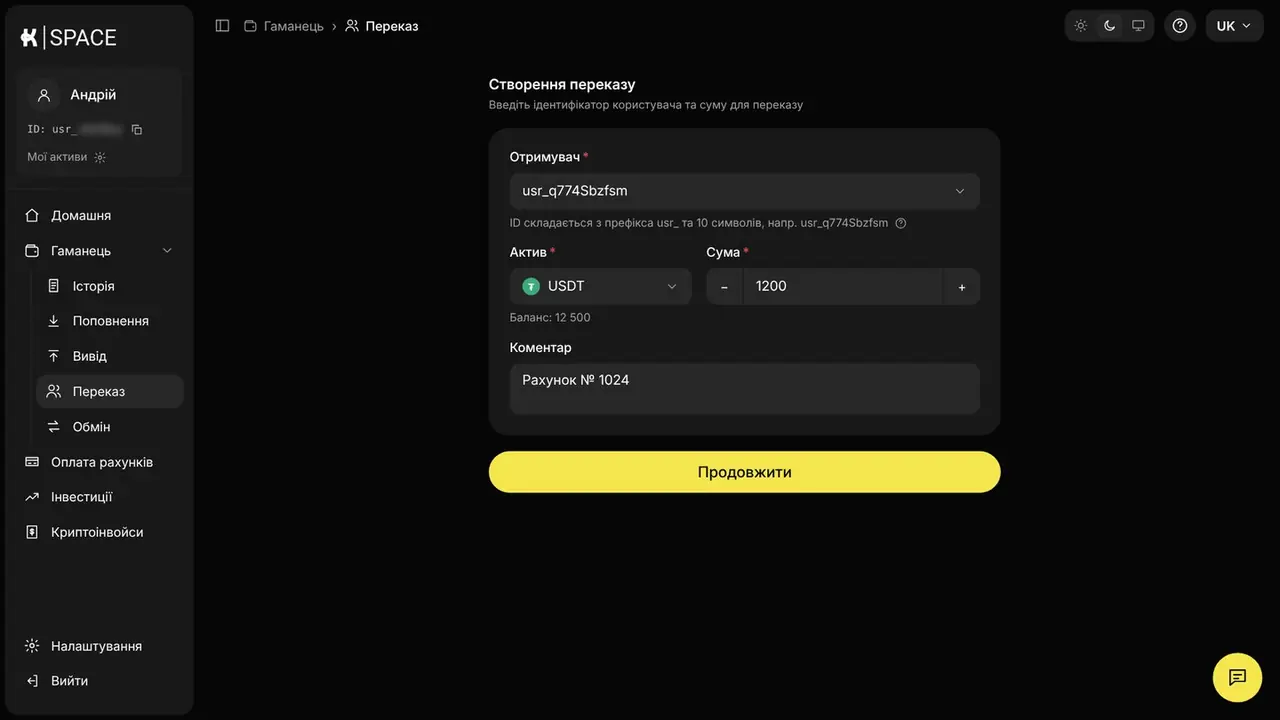The width and height of the screenshot is (1280, 720).
Task: Open Оплата рахунків in the sidebar
Action: coord(100,462)
